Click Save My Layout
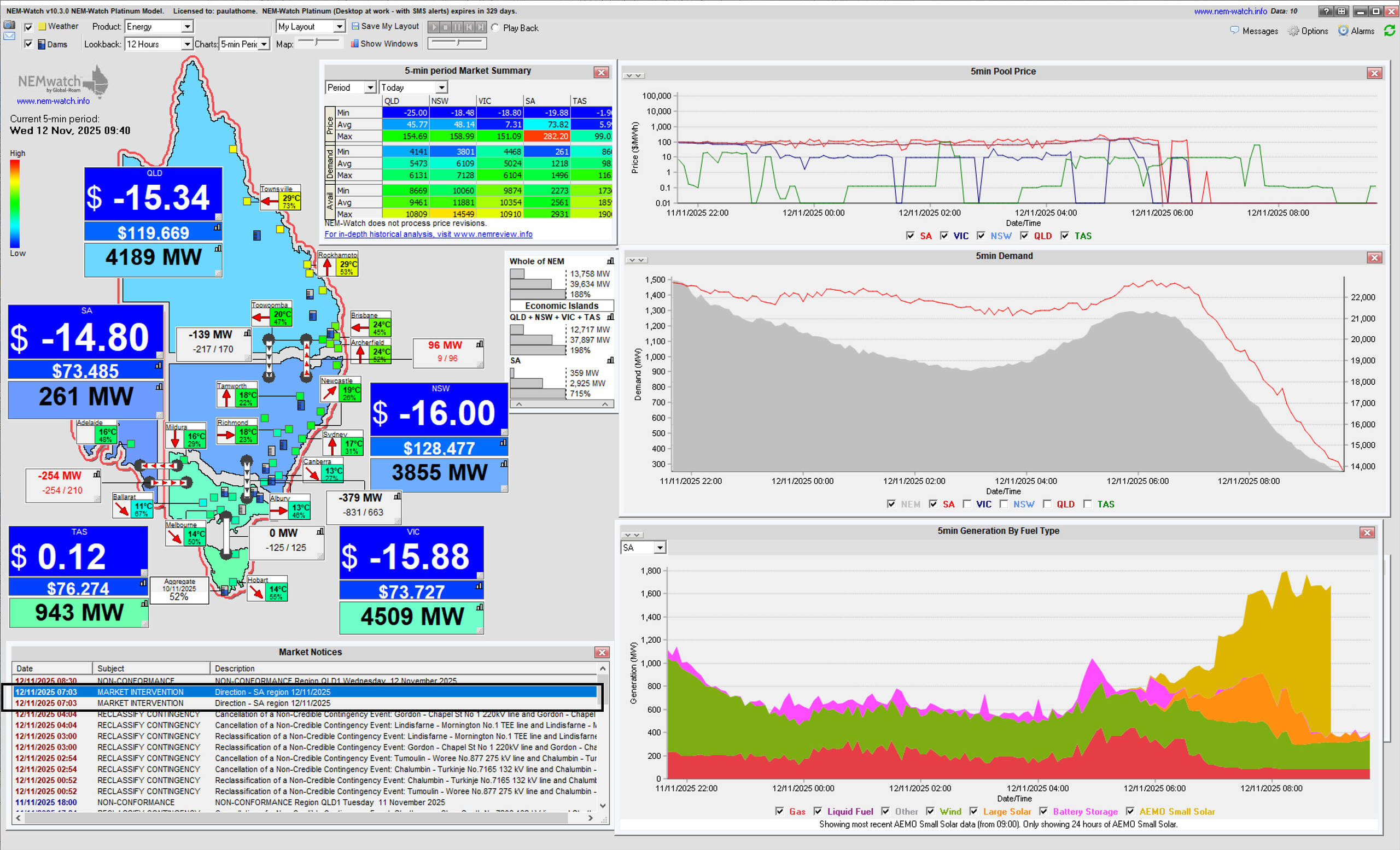Viewport: 1400px width, 850px height. click(384, 26)
